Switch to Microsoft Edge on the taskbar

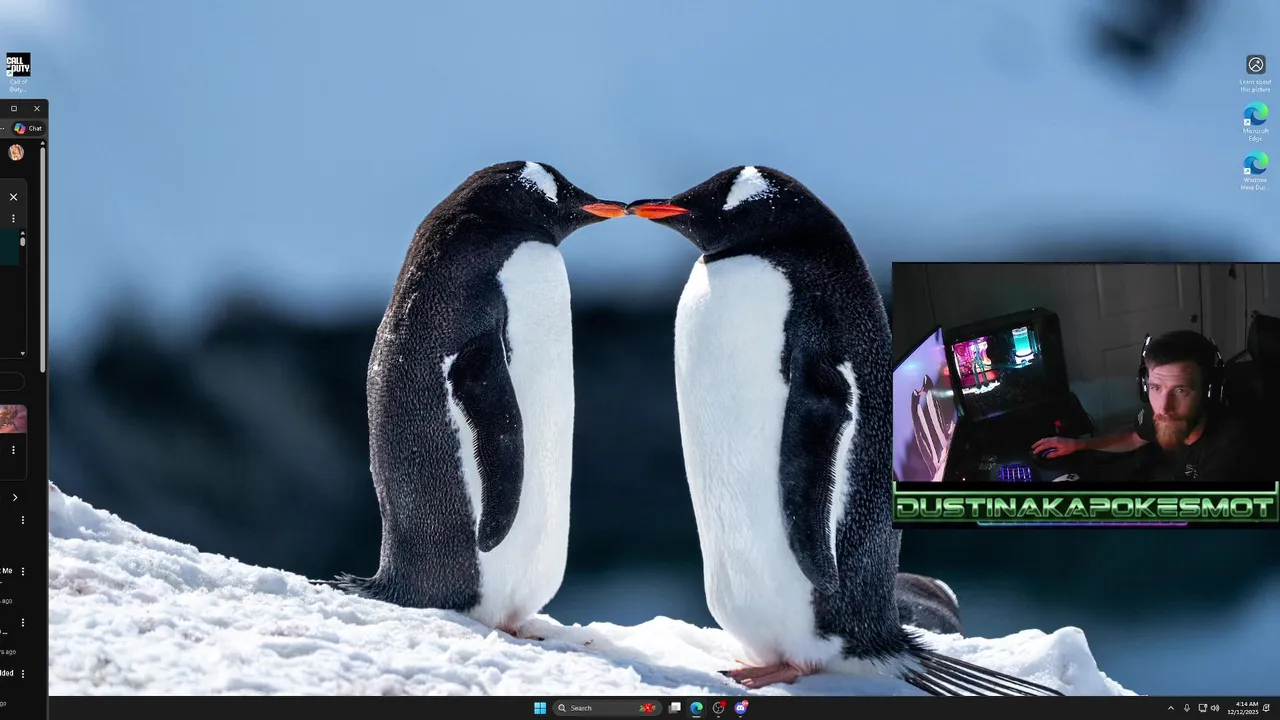coord(696,708)
